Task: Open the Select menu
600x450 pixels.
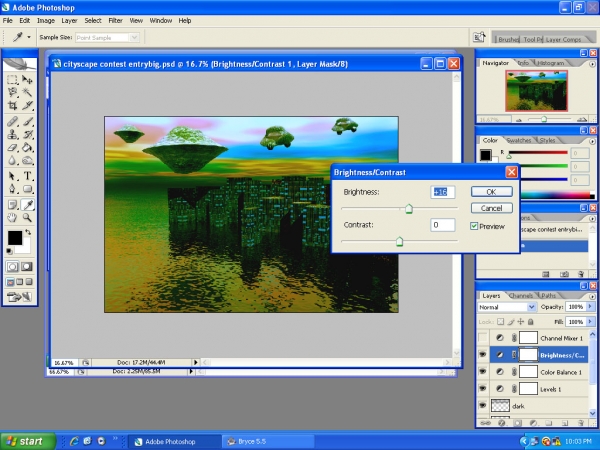Action: pos(93,21)
